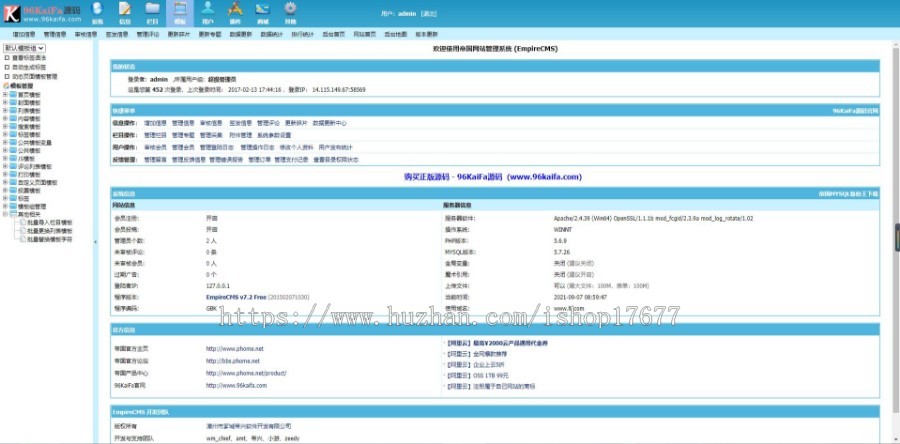The height and width of the screenshot is (444, 900).
Task: Open the http://www.phome.net official link
Action: (235, 349)
